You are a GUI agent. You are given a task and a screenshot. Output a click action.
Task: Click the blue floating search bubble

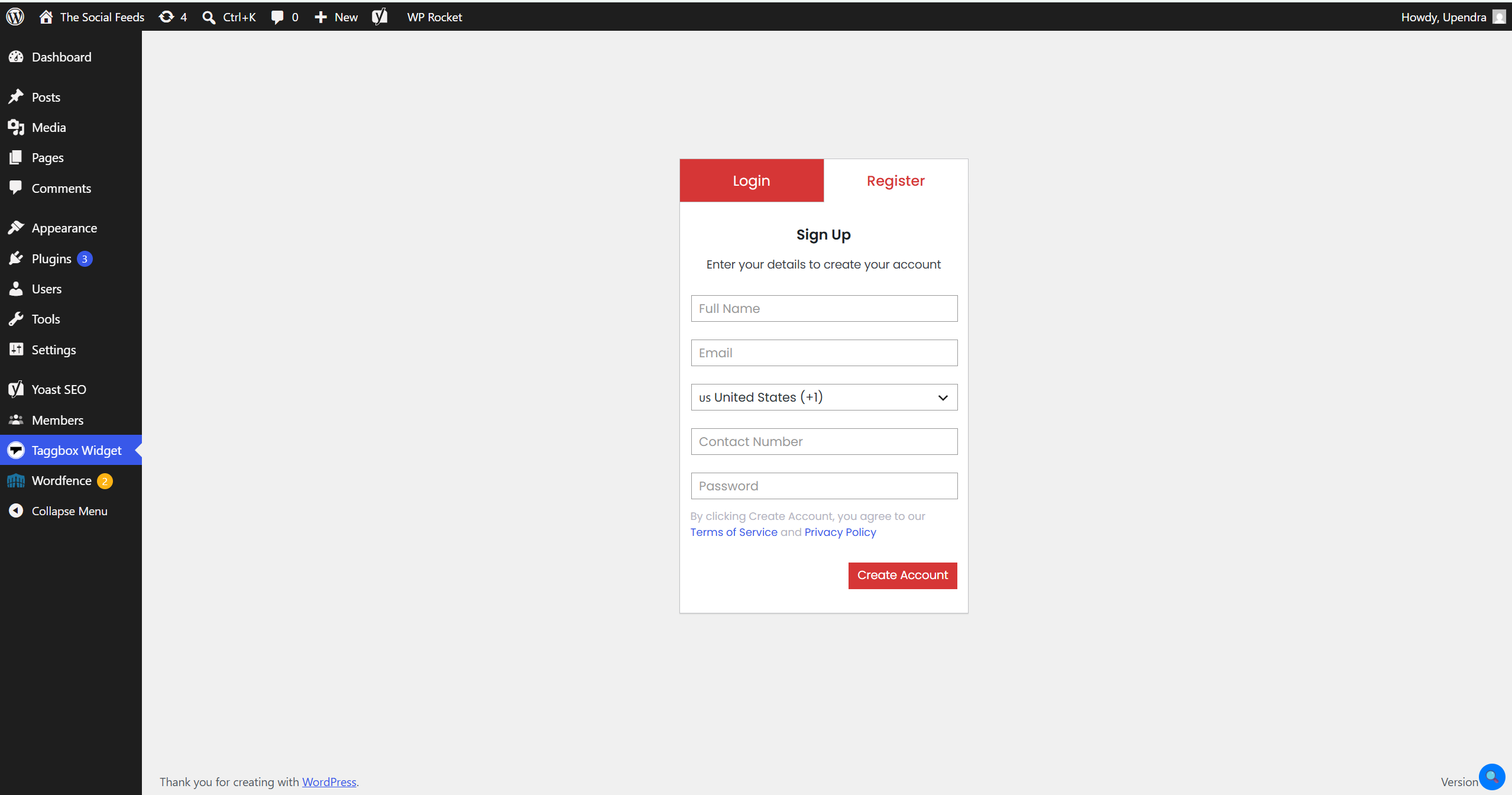click(x=1491, y=777)
